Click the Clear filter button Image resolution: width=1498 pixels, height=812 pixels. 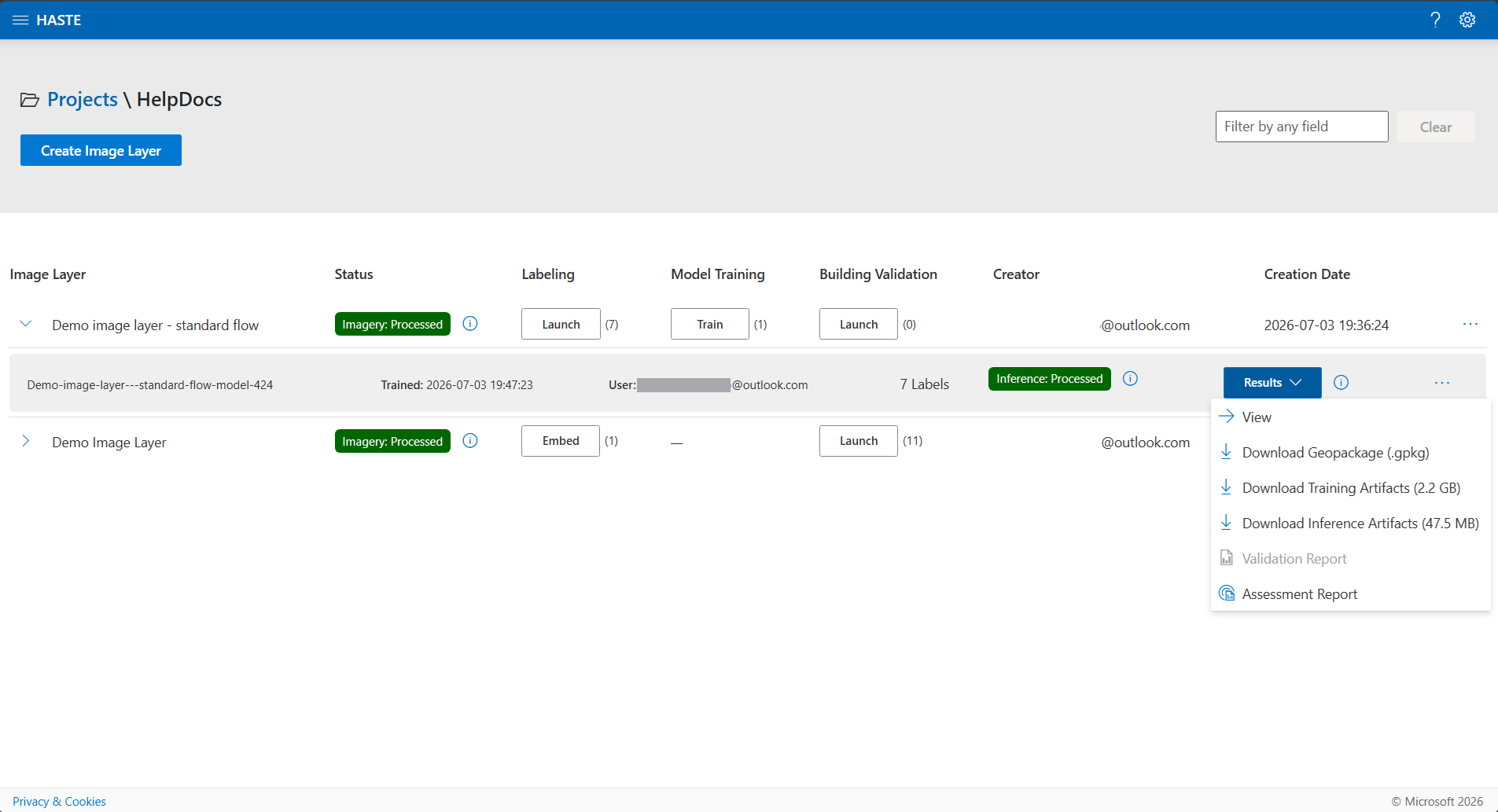tap(1435, 127)
